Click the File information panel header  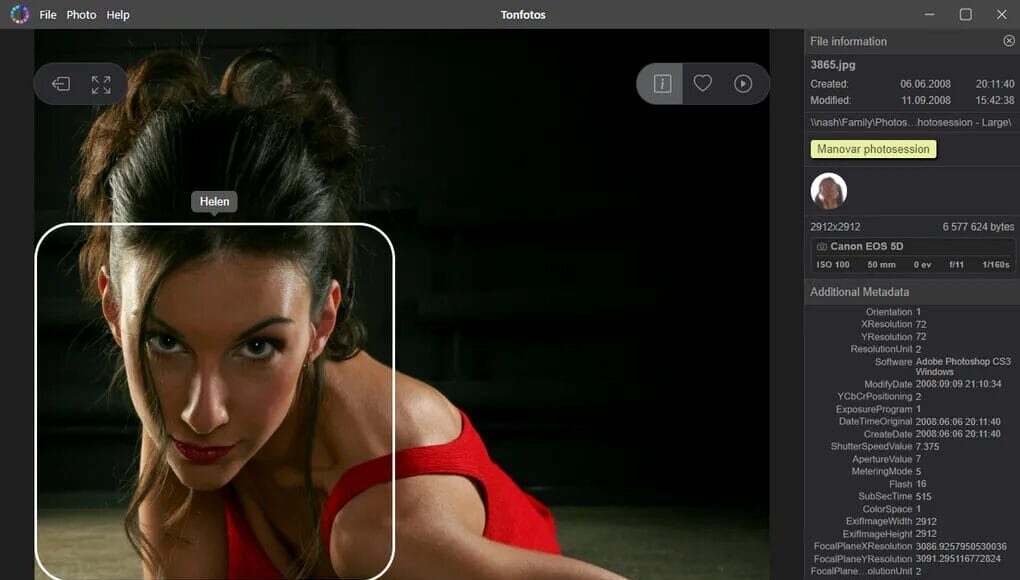[848, 41]
